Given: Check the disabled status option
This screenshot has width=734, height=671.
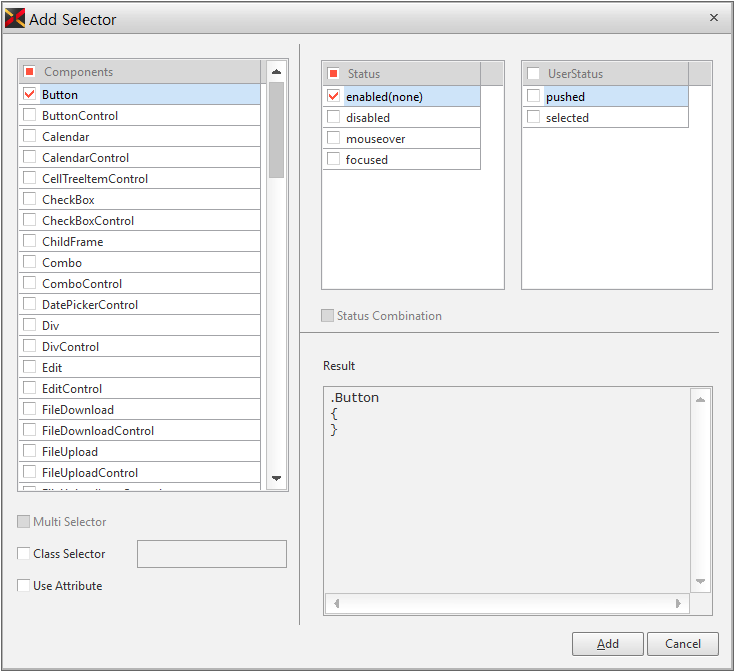Looking at the screenshot, I should point(334,117).
